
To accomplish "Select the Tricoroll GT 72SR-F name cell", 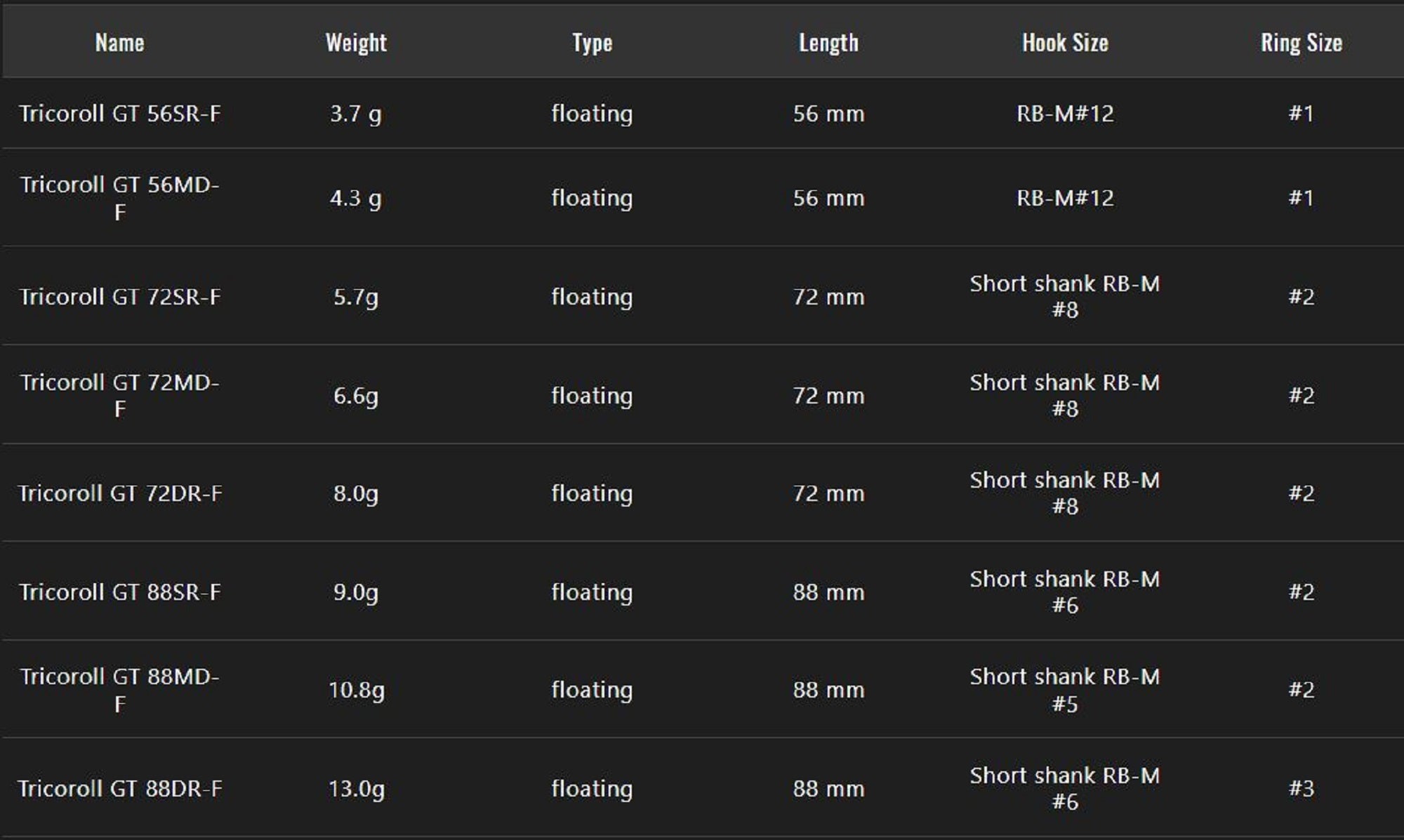I will click(x=119, y=297).
